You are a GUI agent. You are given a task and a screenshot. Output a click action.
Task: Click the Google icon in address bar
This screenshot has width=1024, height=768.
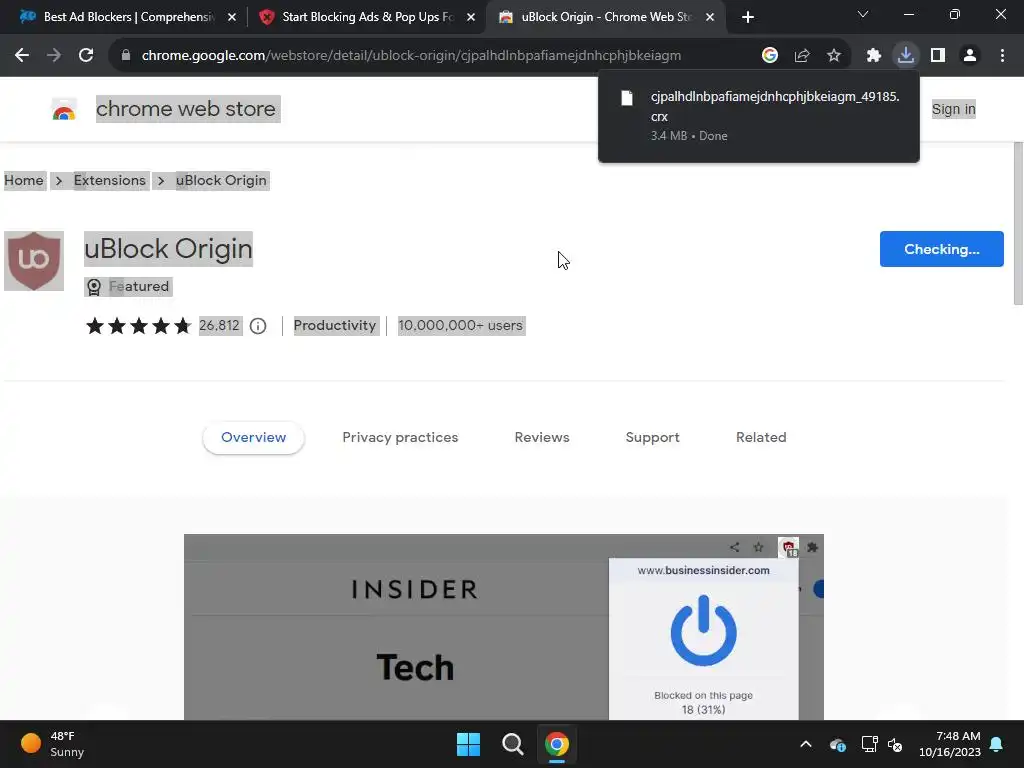[770, 56]
